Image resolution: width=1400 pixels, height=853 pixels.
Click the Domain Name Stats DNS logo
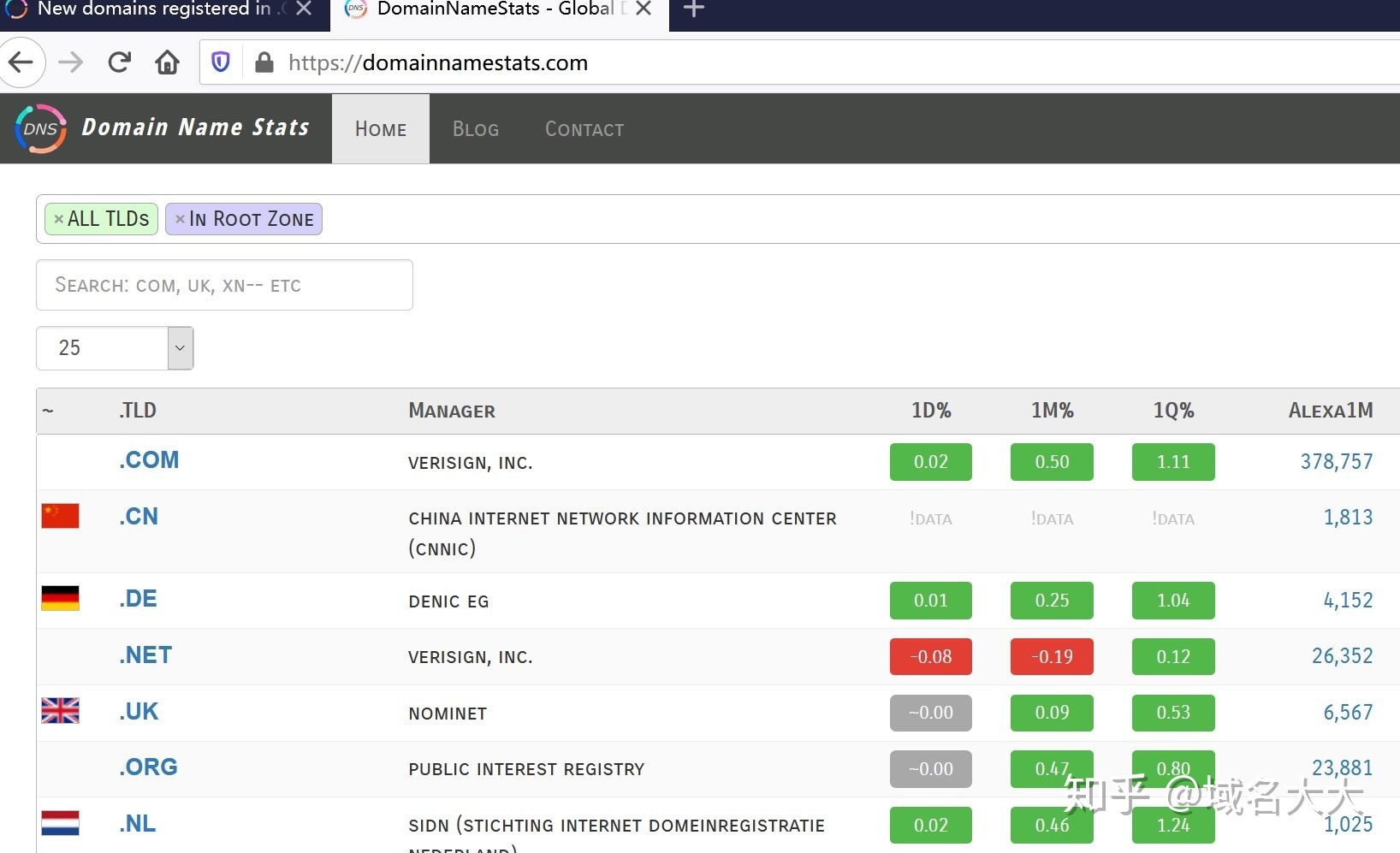40,128
